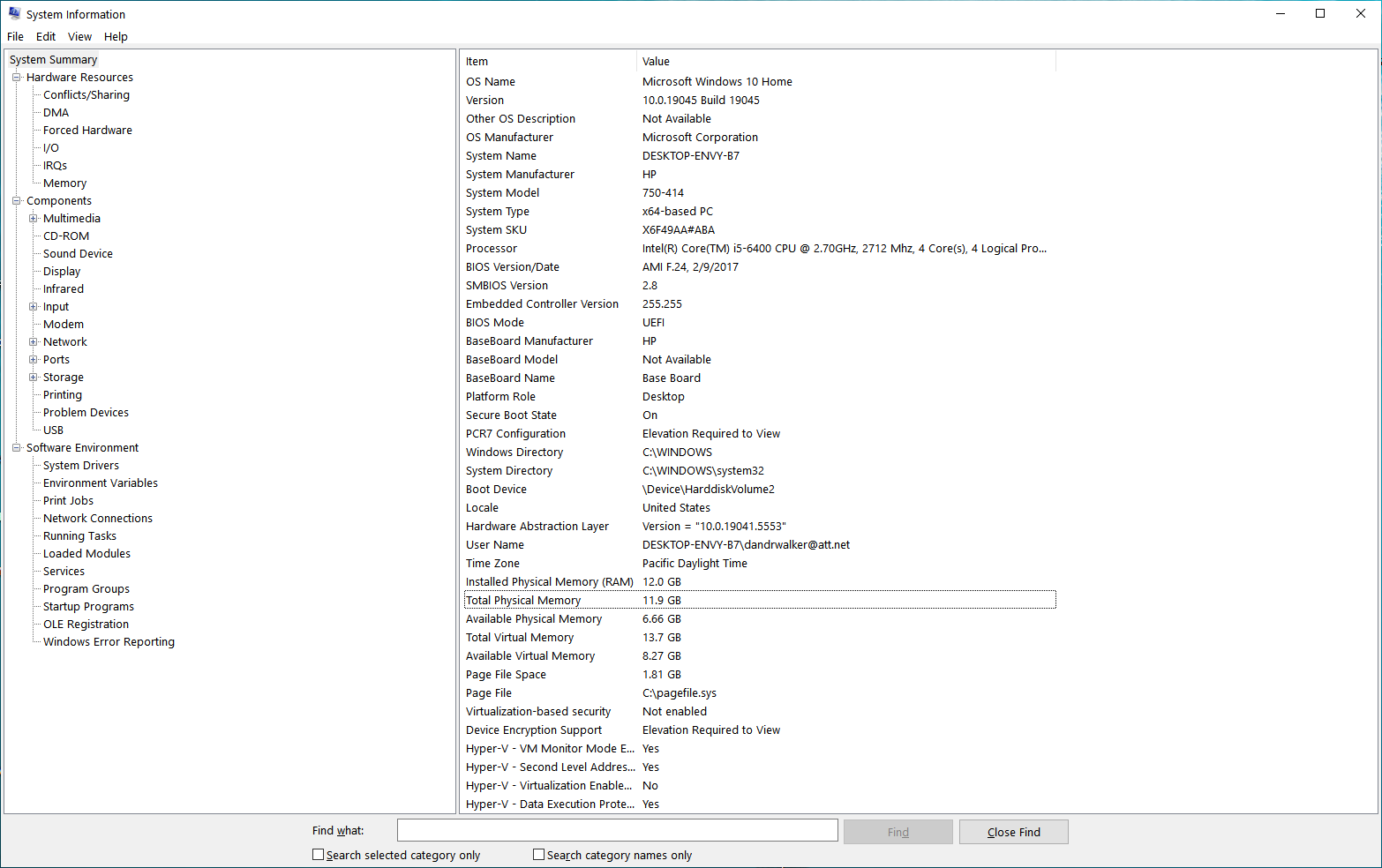Expand the Storage node
This screenshot has height=868, width=1382.
pyautogui.click(x=34, y=378)
